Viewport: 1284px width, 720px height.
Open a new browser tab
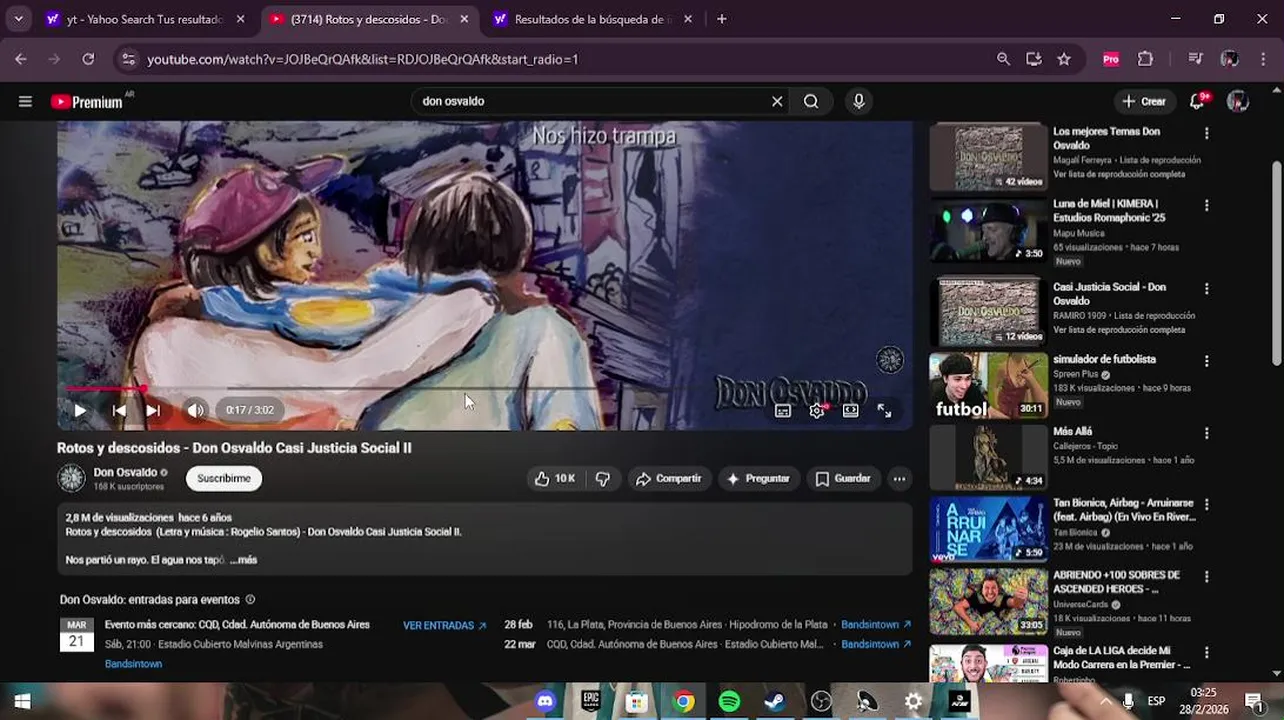click(x=722, y=19)
